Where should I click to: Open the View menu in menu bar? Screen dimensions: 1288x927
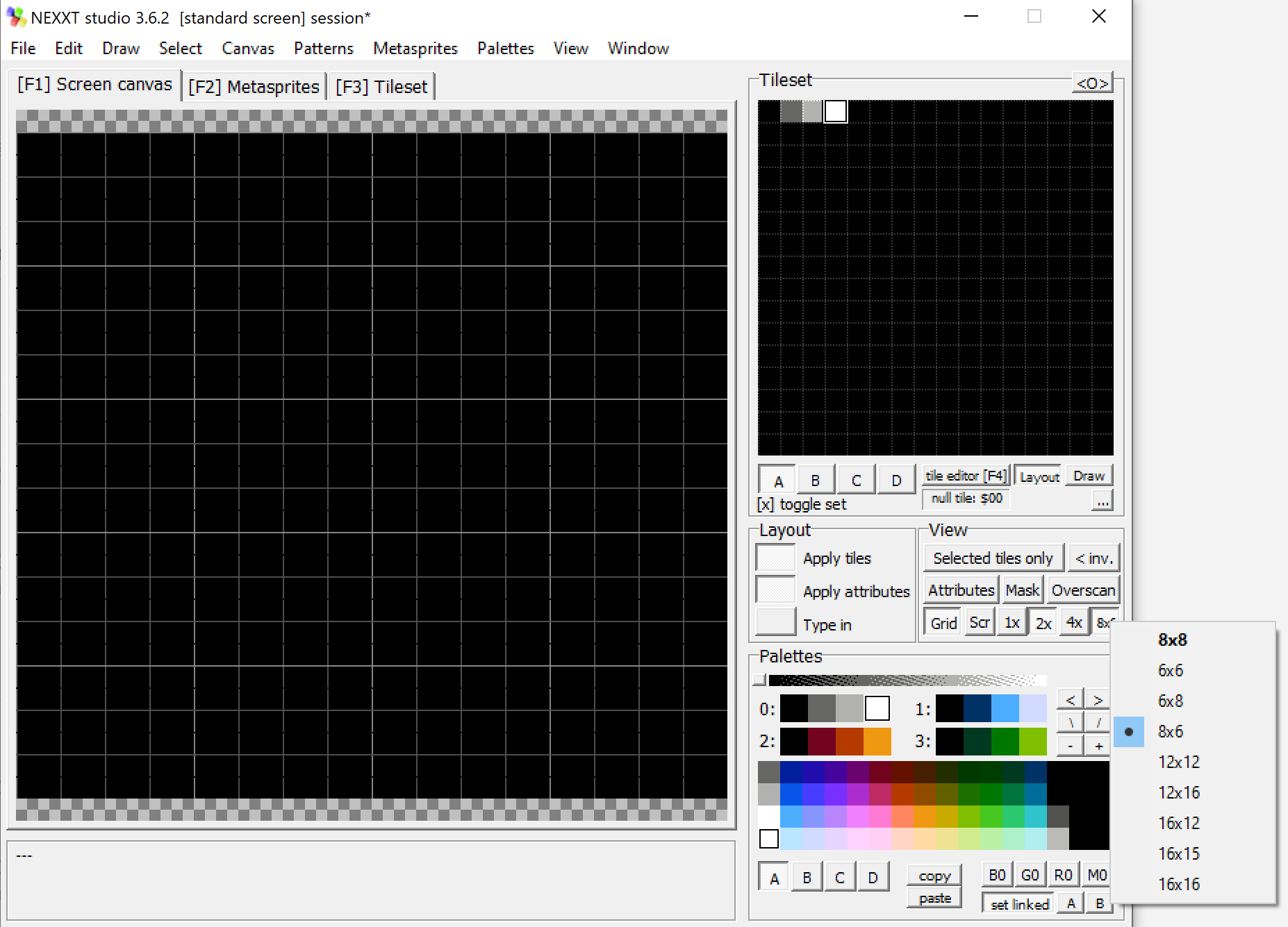(x=571, y=48)
